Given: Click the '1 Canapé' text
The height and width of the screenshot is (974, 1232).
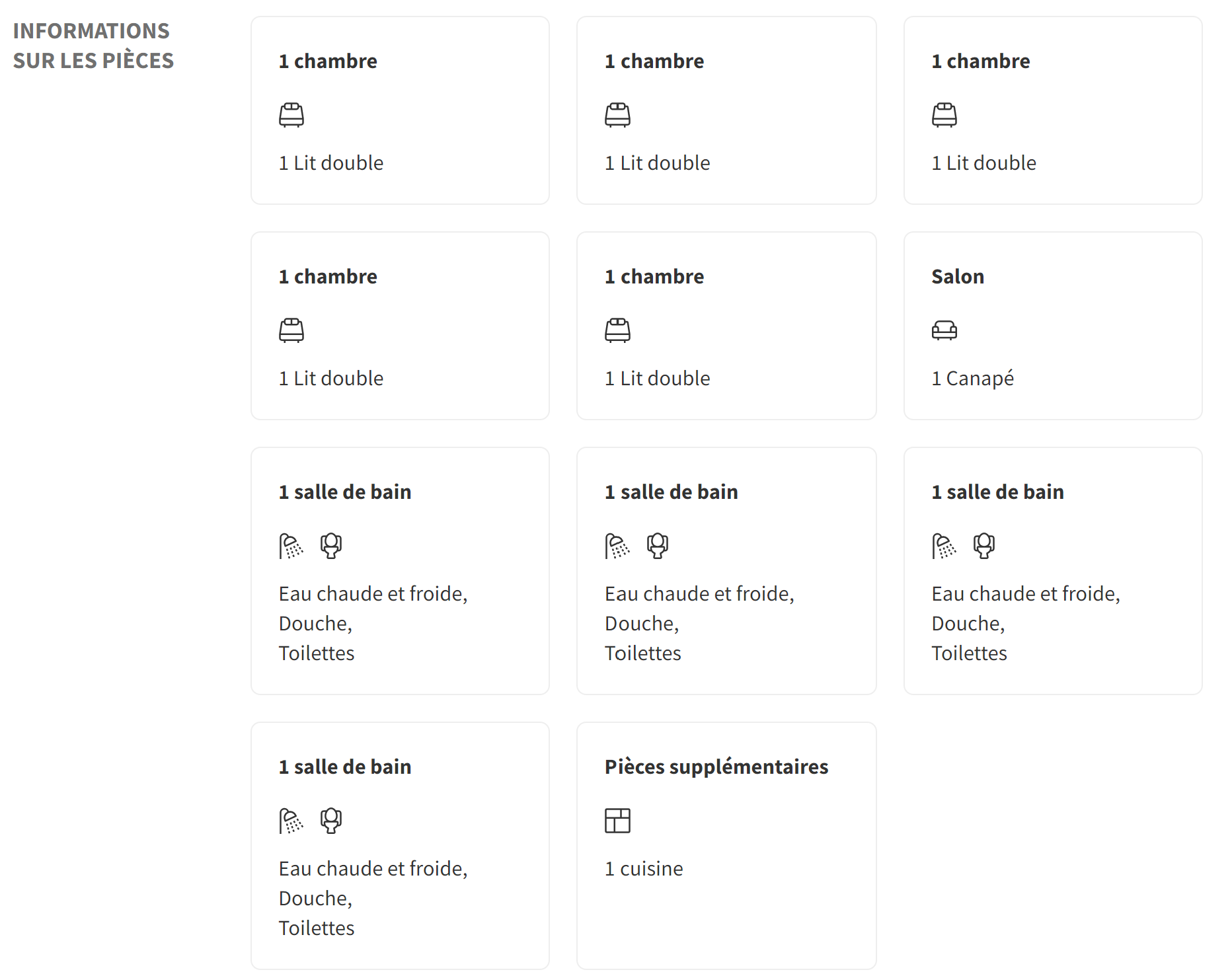Looking at the screenshot, I should click(972, 379).
